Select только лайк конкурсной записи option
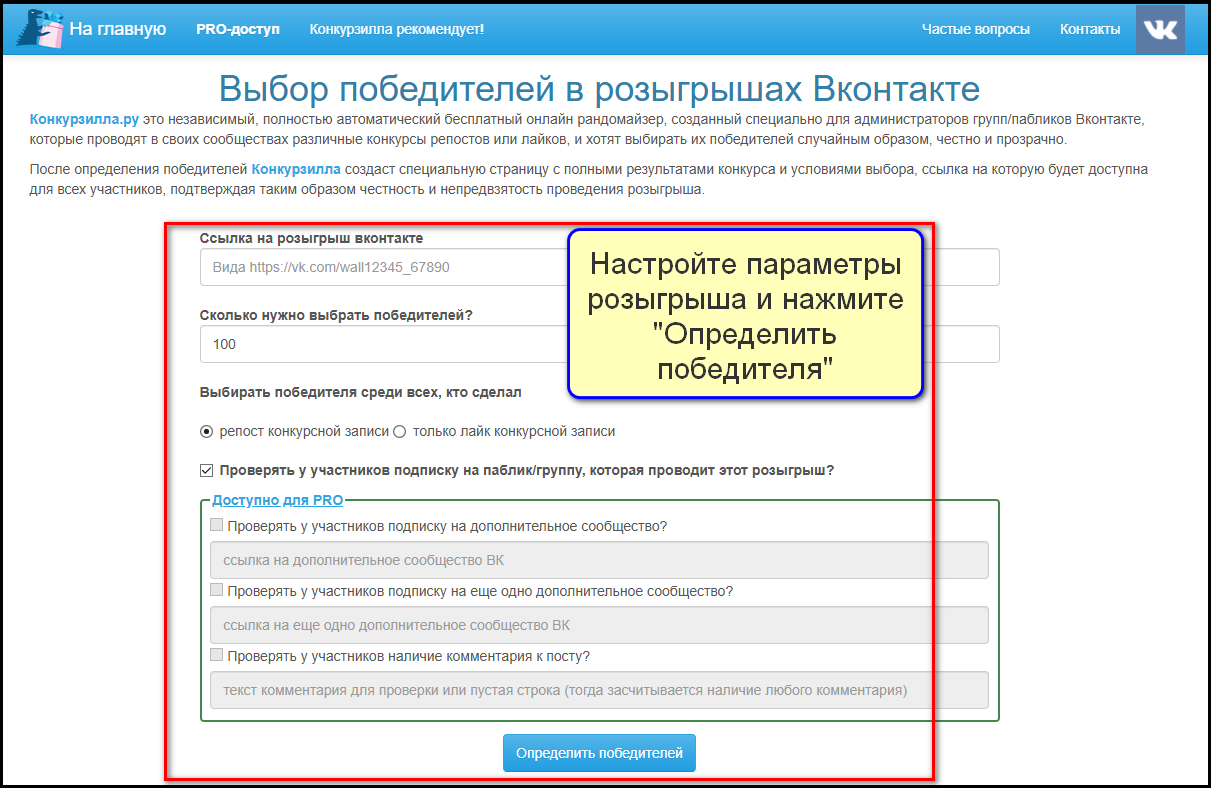1211x788 pixels. [x=400, y=432]
